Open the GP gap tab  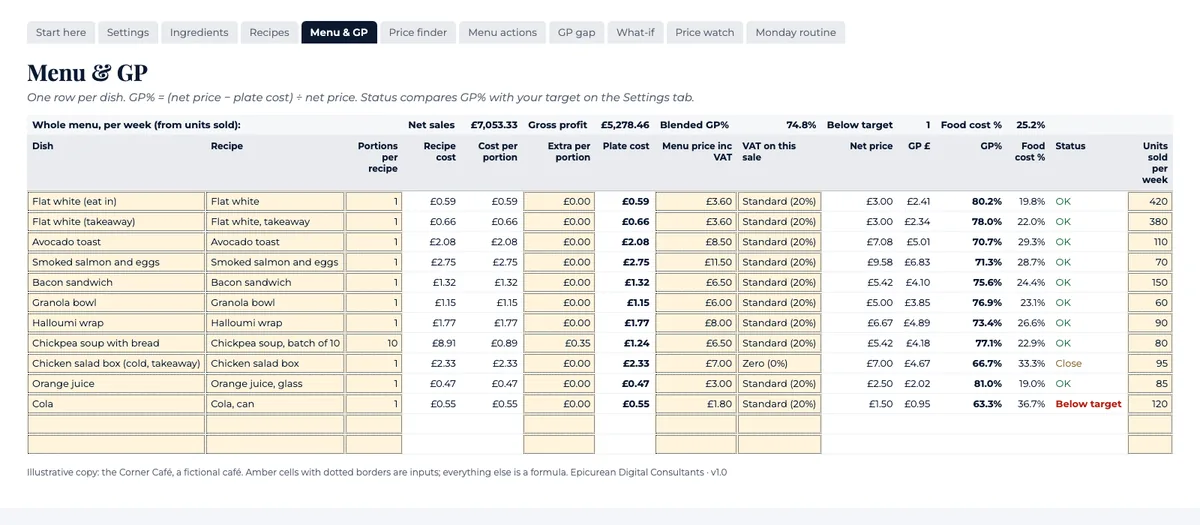click(577, 33)
